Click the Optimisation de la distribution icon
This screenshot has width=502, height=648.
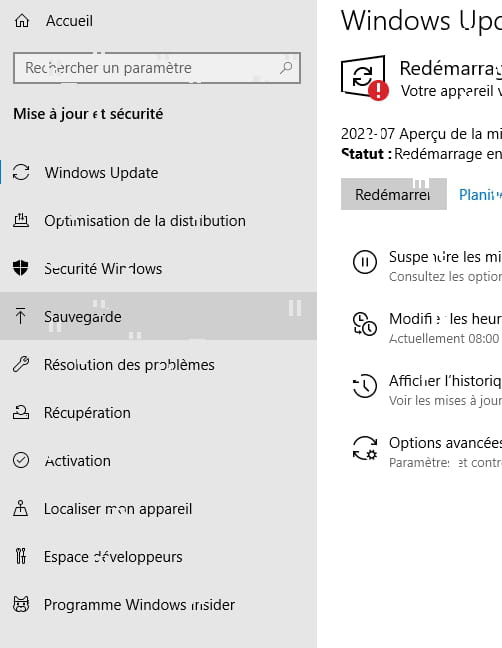pyautogui.click(x=21, y=220)
